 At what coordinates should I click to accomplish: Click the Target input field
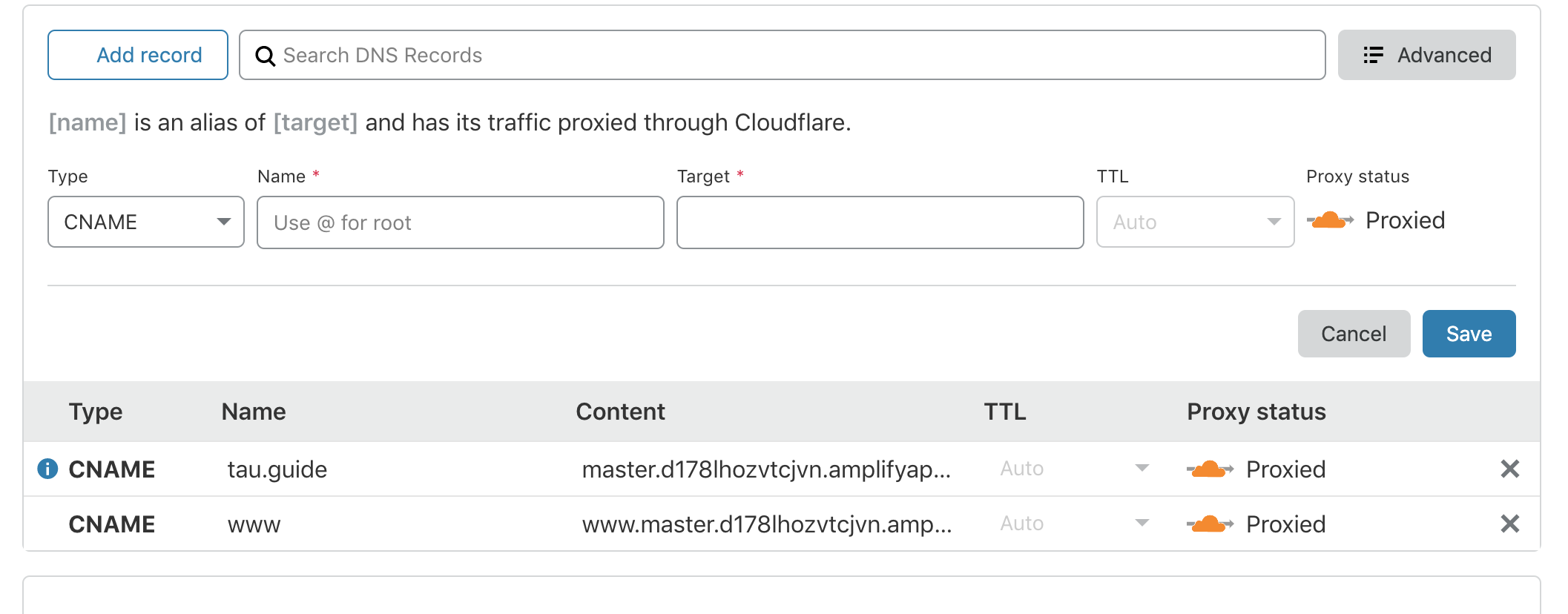pos(880,222)
